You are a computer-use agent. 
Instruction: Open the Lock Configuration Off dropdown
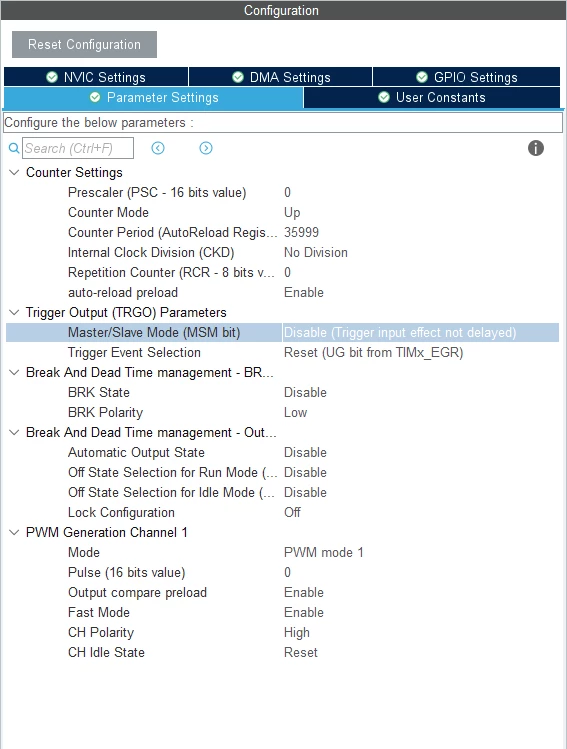[292, 512]
